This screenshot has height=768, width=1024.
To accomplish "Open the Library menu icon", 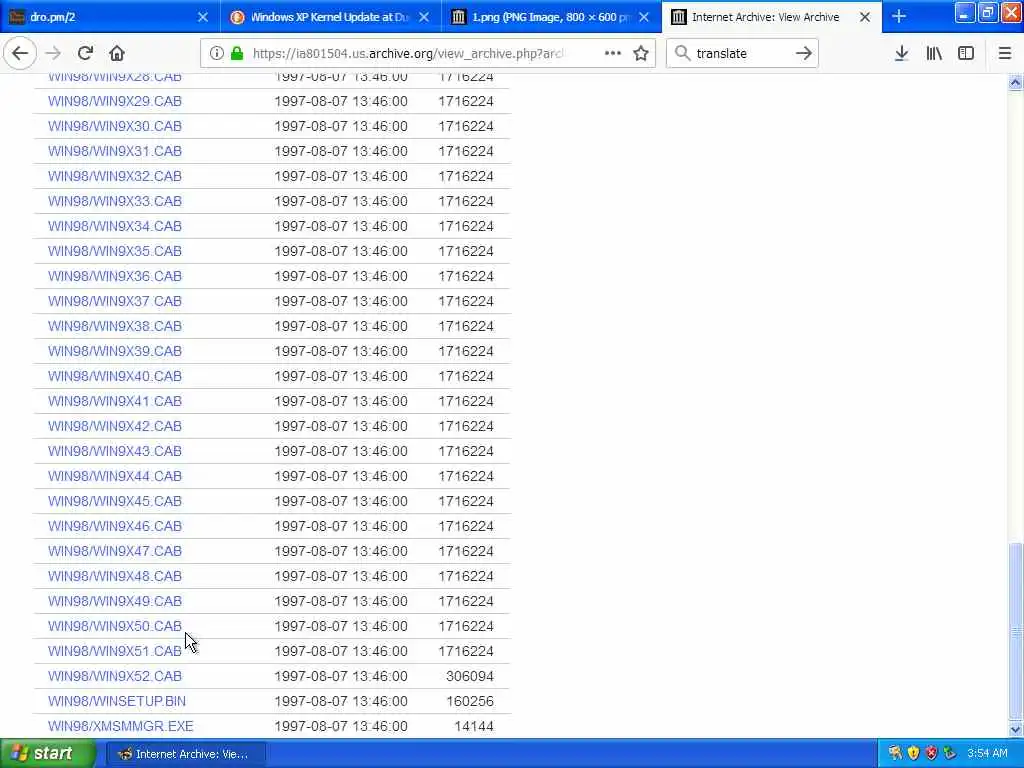I will coord(934,53).
